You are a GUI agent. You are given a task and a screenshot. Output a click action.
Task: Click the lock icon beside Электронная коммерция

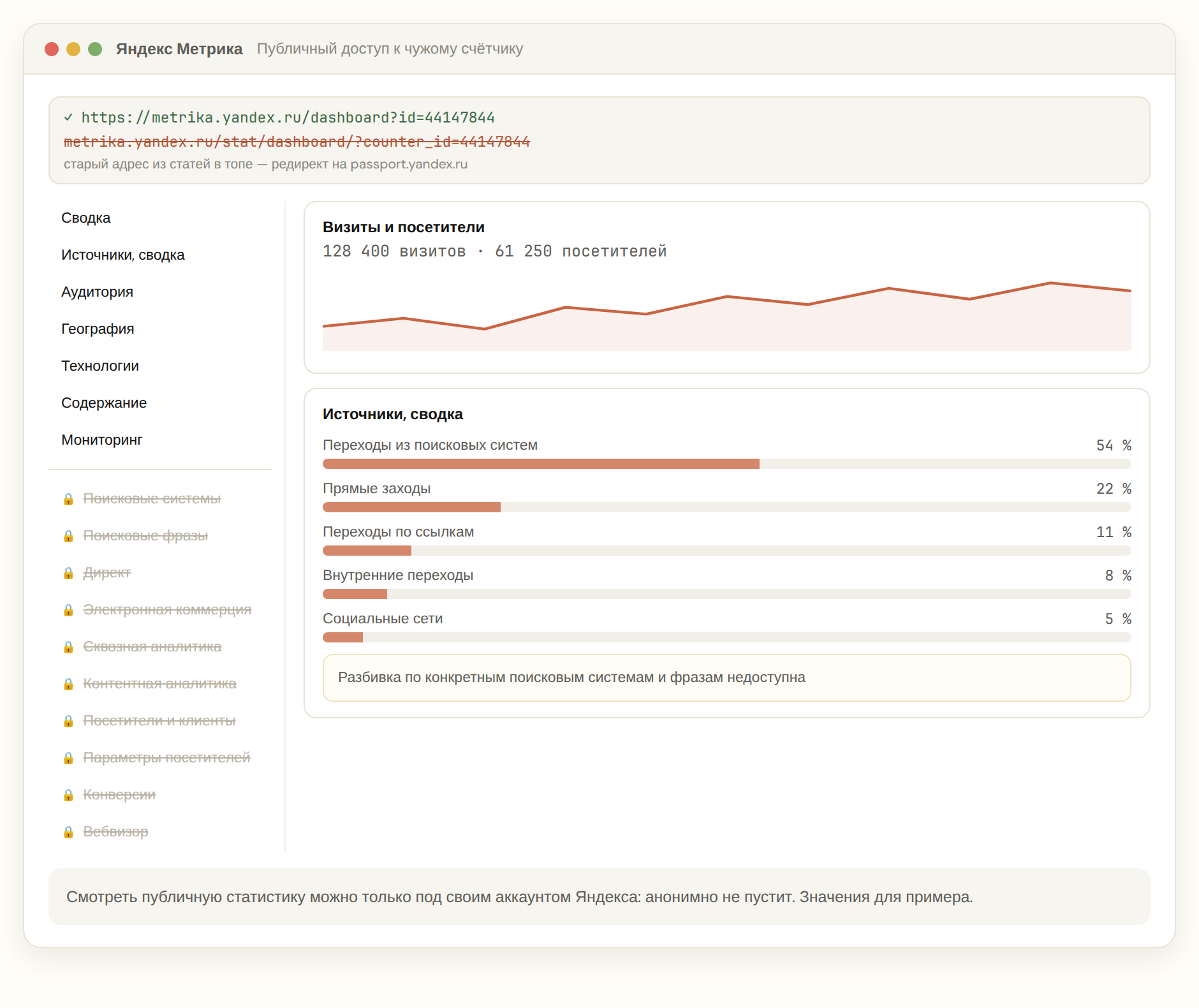pyautogui.click(x=68, y=610)
